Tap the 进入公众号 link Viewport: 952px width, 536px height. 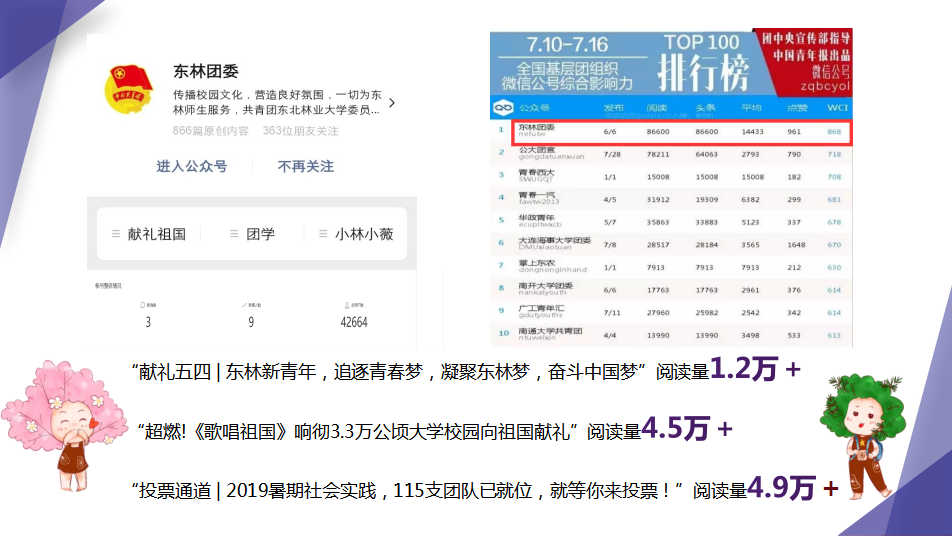[x=191, y=166]
